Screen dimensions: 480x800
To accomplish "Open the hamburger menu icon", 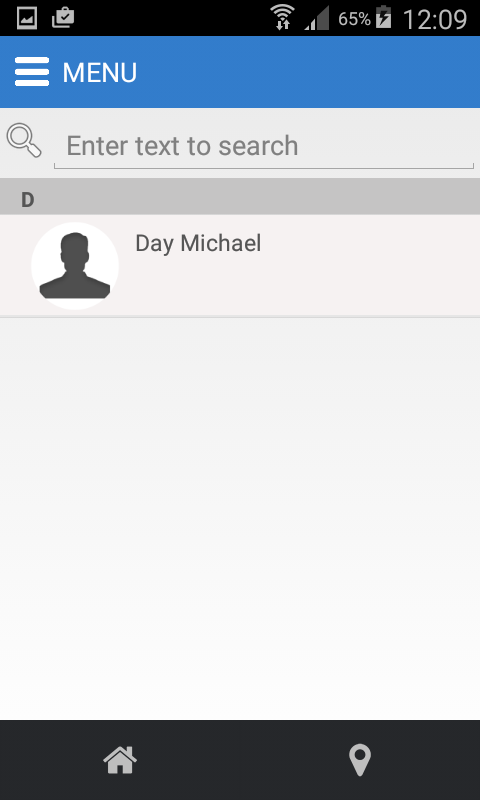I will click(x=32, y=71).
